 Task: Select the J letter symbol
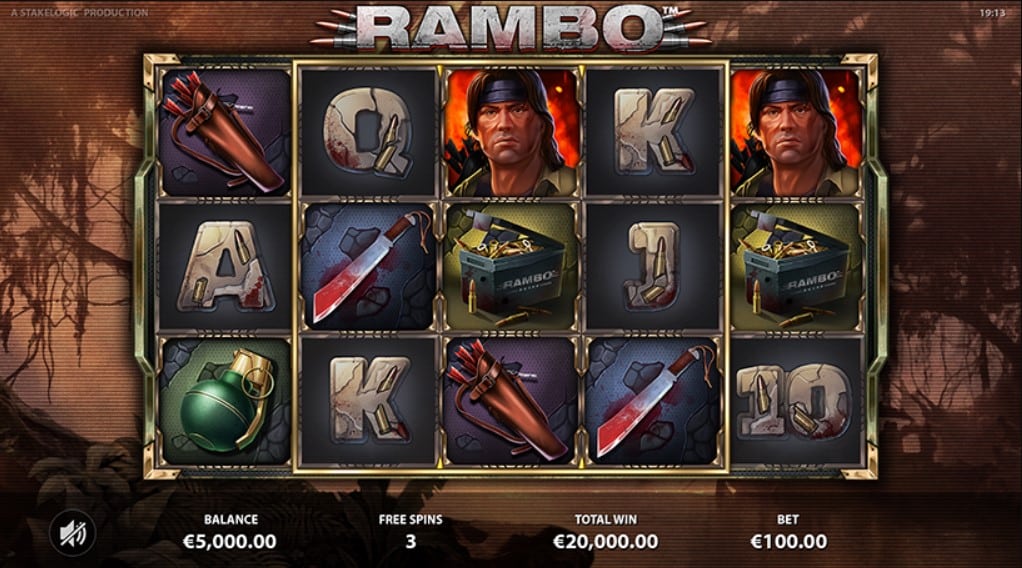click(653, 267)
